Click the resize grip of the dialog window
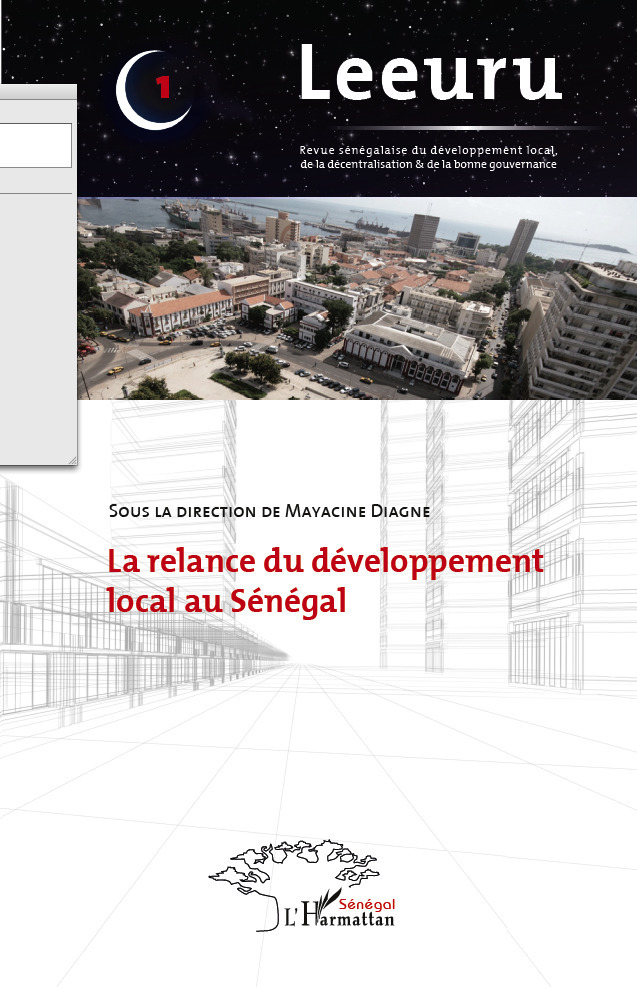Screen dimensions: 637x987 coord(71,460)
